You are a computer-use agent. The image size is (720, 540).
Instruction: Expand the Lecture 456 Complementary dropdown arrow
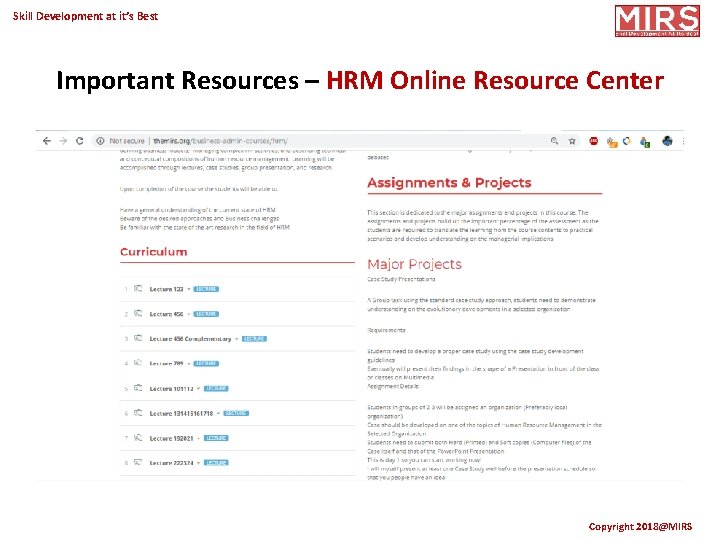[x=236, y=339]
